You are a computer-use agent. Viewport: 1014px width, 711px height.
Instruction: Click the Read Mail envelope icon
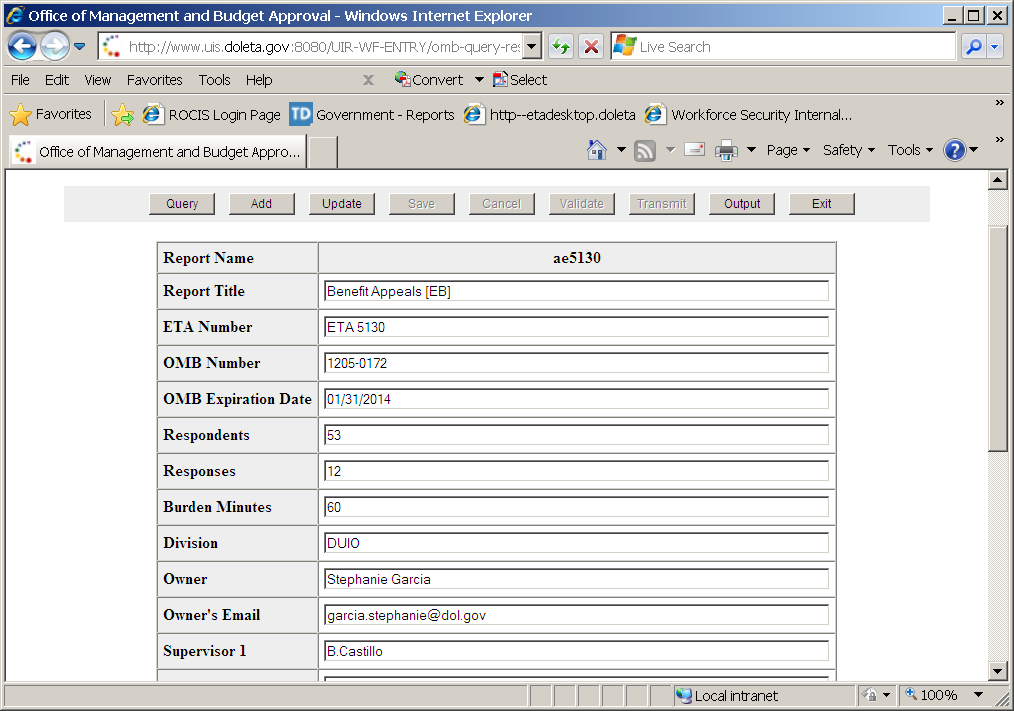tap(695, 150)
